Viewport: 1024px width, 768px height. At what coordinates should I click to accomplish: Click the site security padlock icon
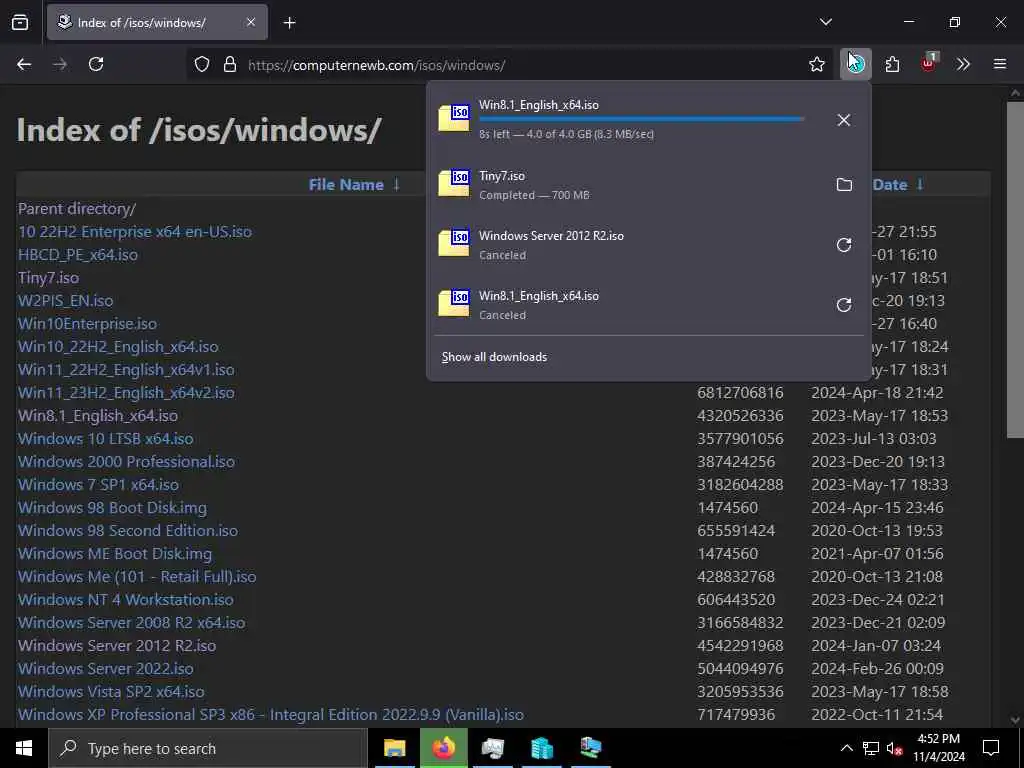pos(230,65)
